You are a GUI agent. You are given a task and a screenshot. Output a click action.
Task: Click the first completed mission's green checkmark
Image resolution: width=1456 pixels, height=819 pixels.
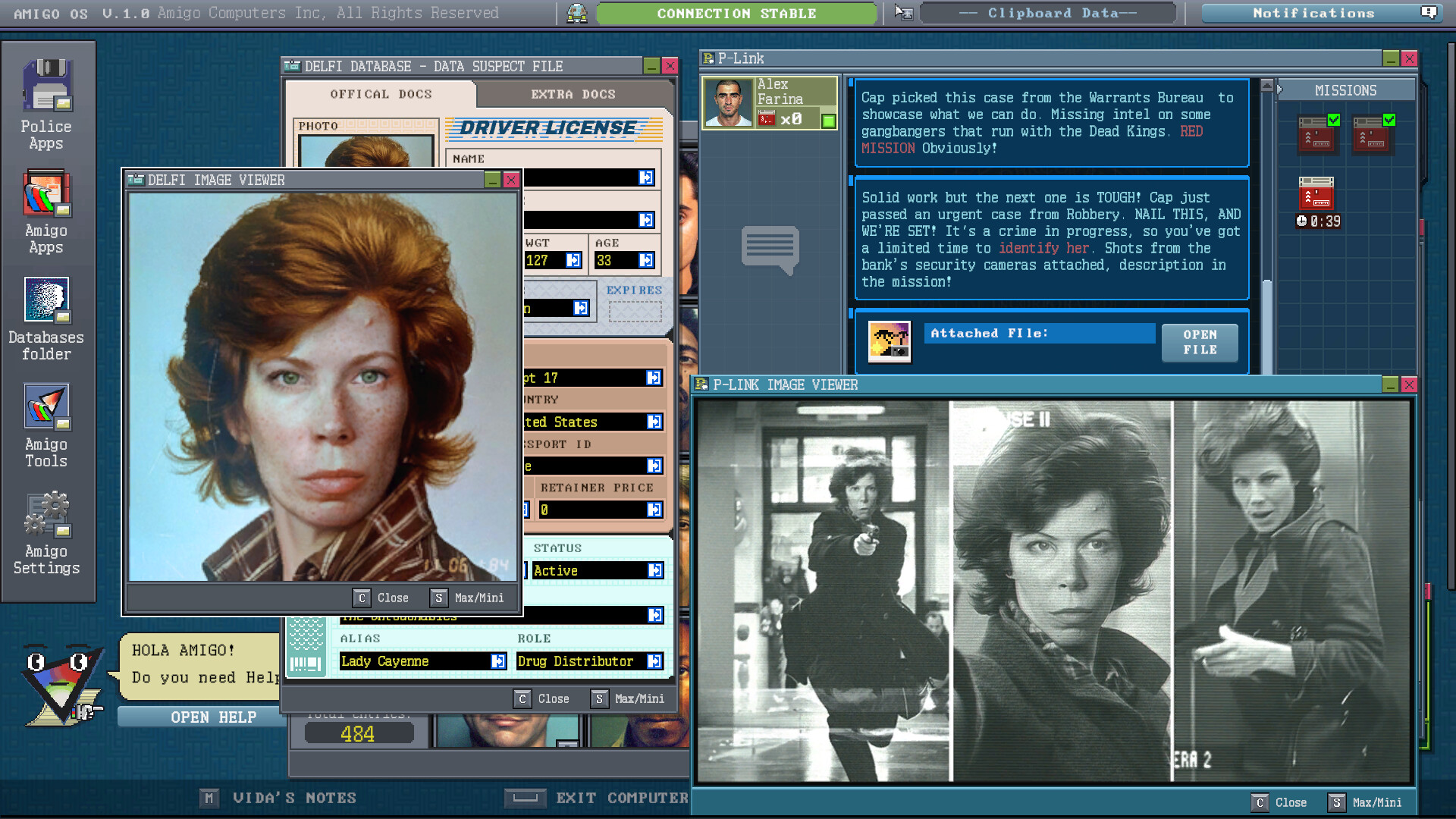1333,120
